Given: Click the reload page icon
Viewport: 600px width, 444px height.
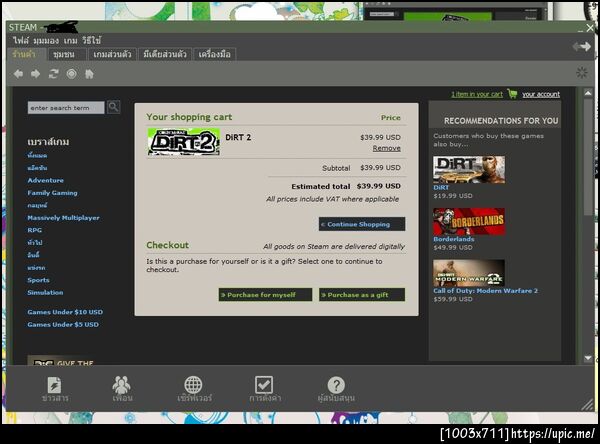Looking at the screenshot, I should coord(53,74).
